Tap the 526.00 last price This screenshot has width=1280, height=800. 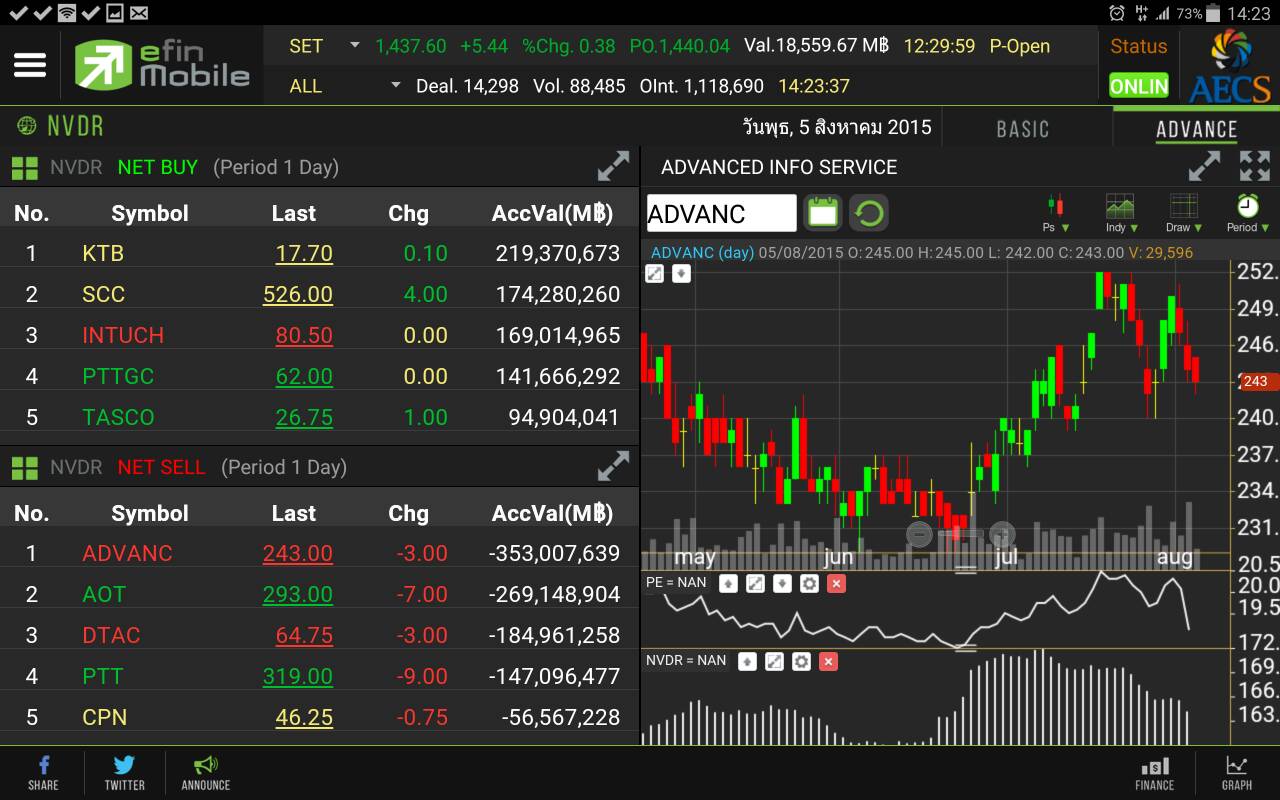pyautogui.click(x=297, y=295)
